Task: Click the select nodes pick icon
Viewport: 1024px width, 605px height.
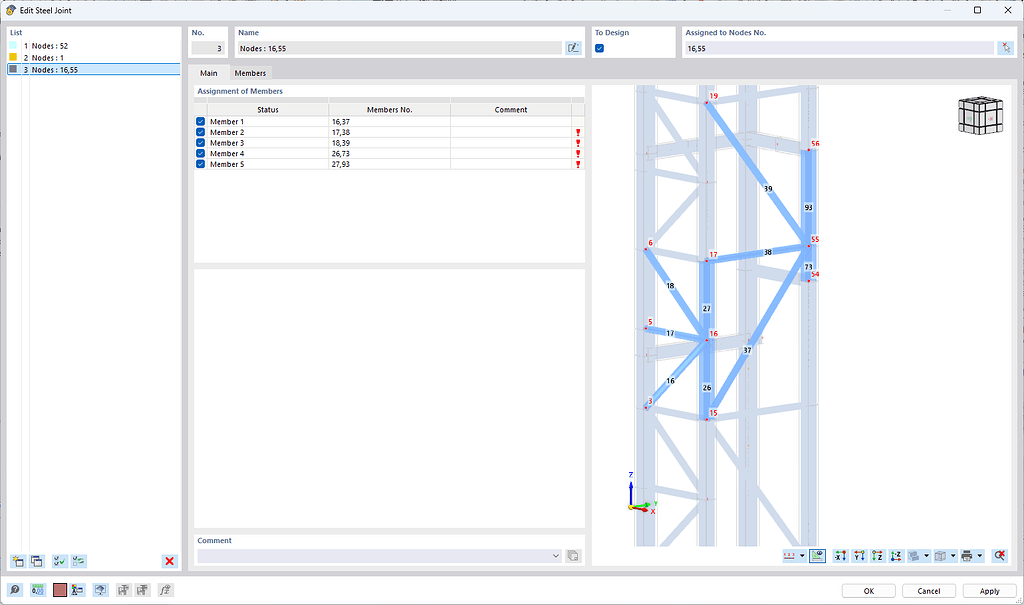Action: pos(1005,47)
